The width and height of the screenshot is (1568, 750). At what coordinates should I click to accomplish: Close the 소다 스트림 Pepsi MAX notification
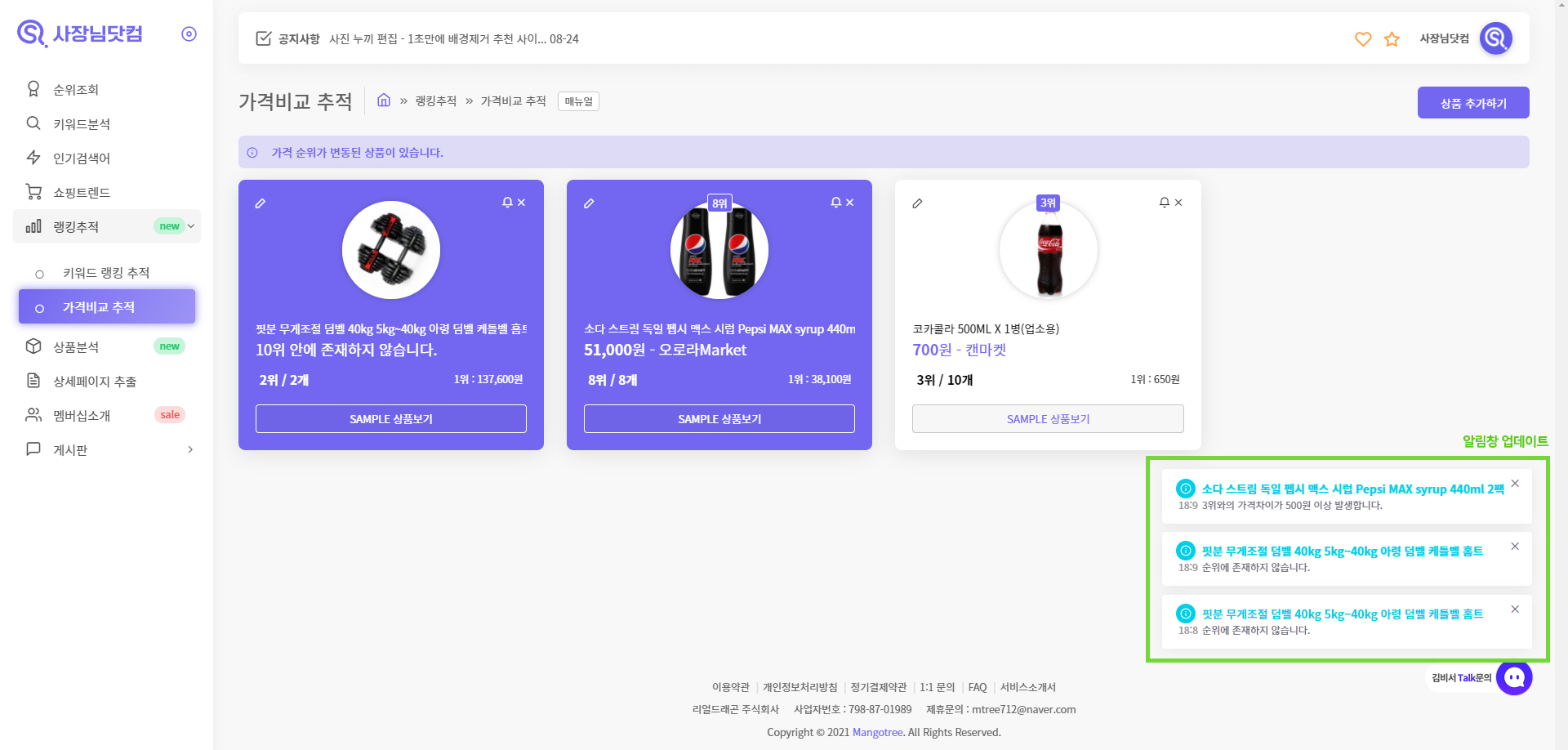[1515, 483]
